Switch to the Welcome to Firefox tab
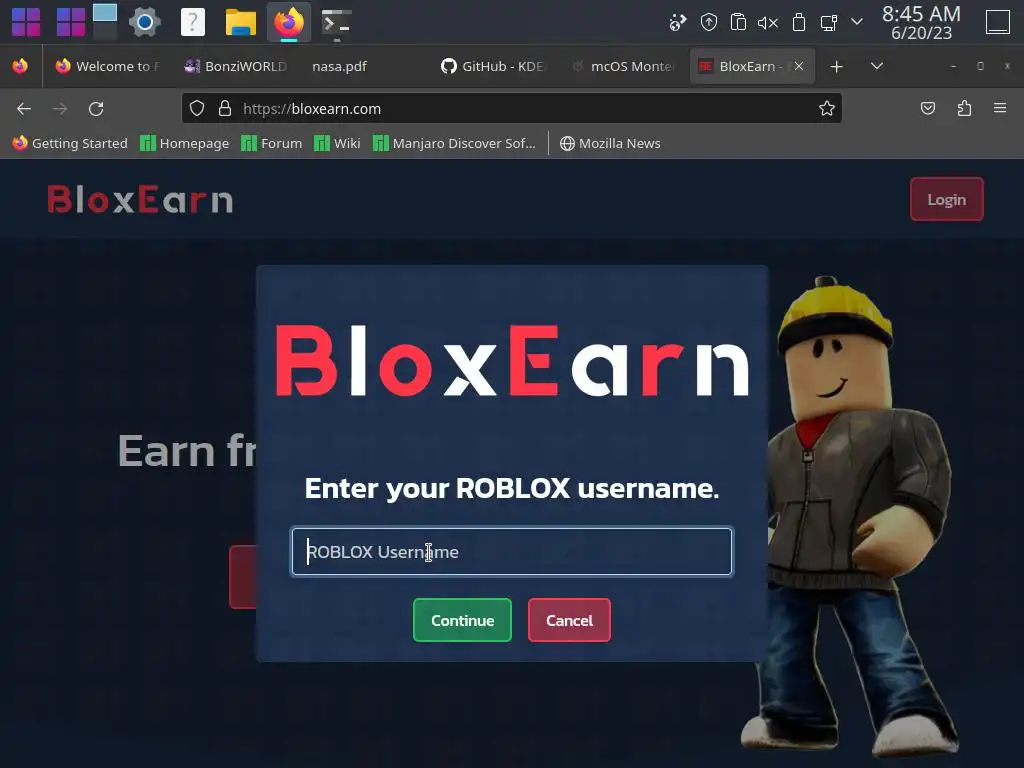1024x768 pixels. (x=107, y=66)
